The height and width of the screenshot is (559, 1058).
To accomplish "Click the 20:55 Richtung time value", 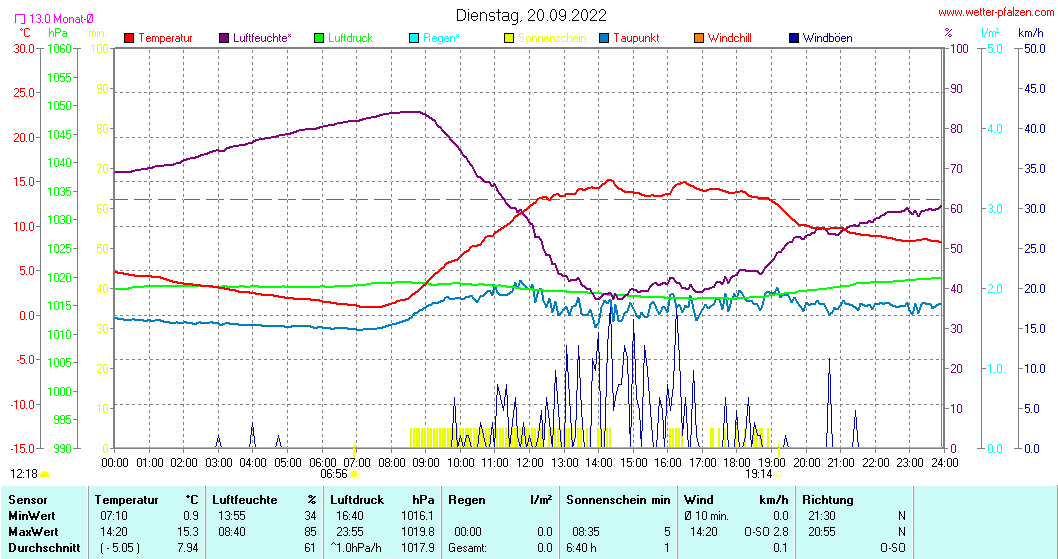I will tap(822, 532).
